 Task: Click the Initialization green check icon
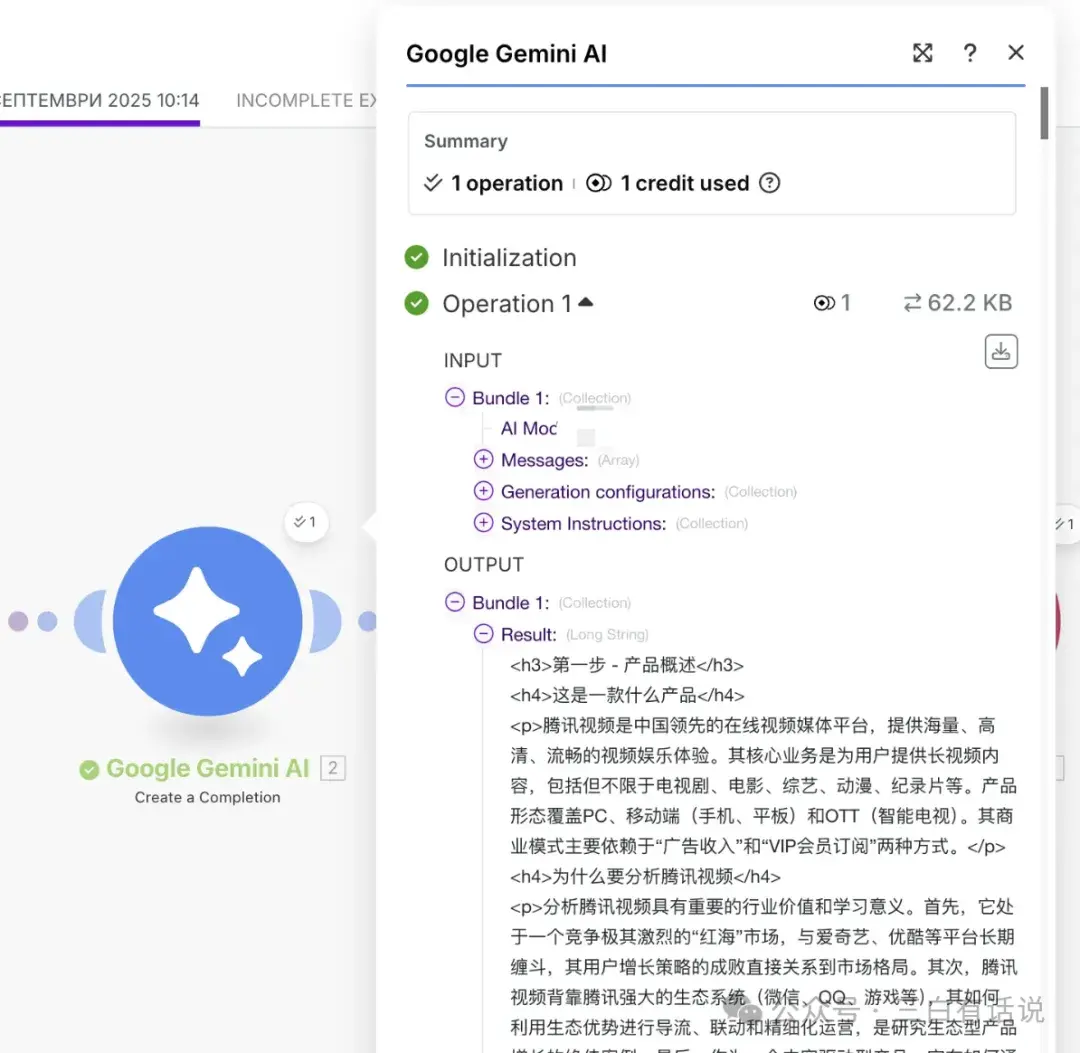click(x=416, y=258)
